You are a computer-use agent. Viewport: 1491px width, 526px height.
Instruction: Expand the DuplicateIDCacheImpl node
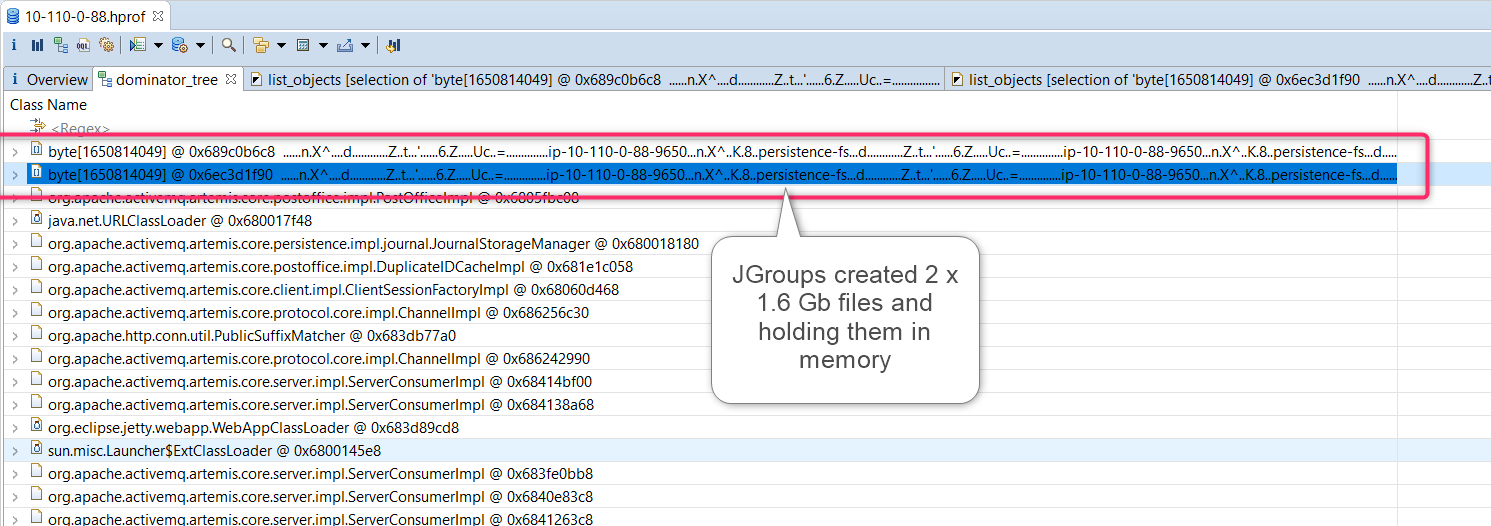(14, 267)
